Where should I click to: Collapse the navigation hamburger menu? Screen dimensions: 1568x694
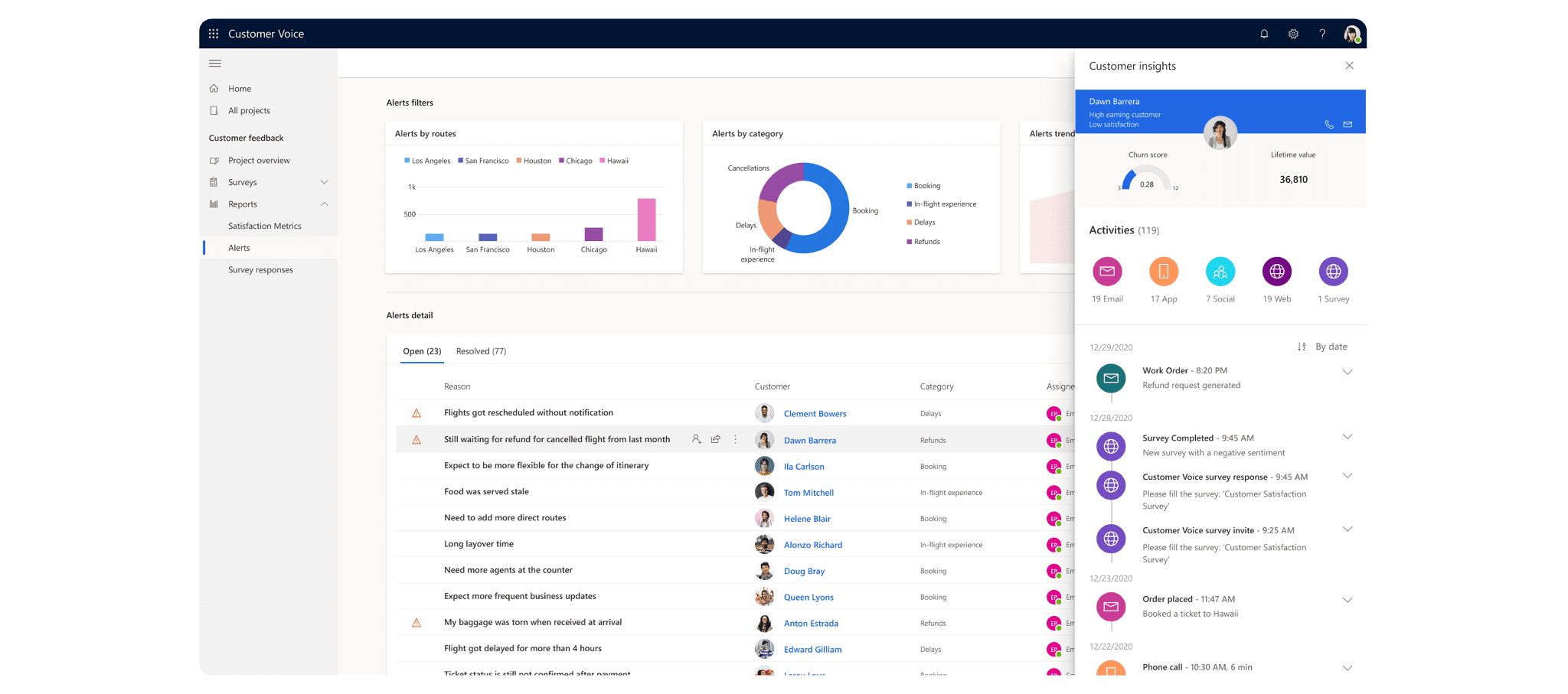pyautogui.click(x=215, y=64)
